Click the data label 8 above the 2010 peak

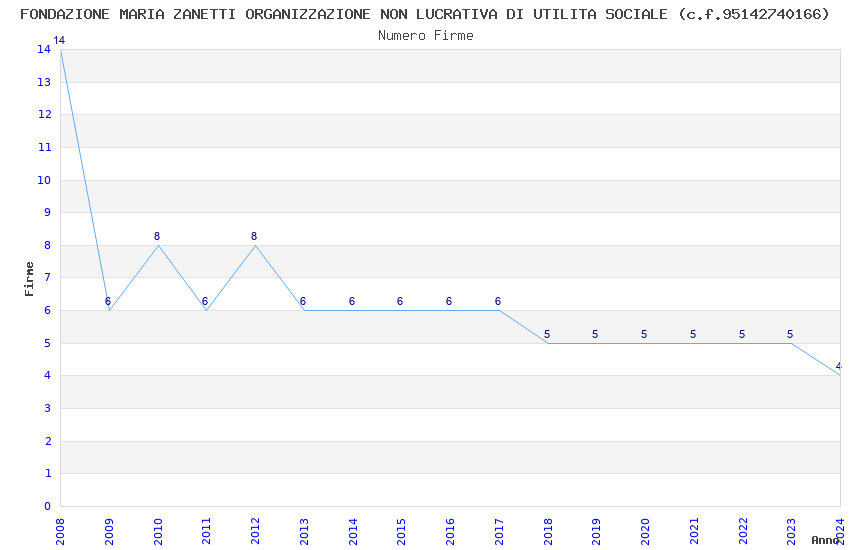click(x=157, y=236)
